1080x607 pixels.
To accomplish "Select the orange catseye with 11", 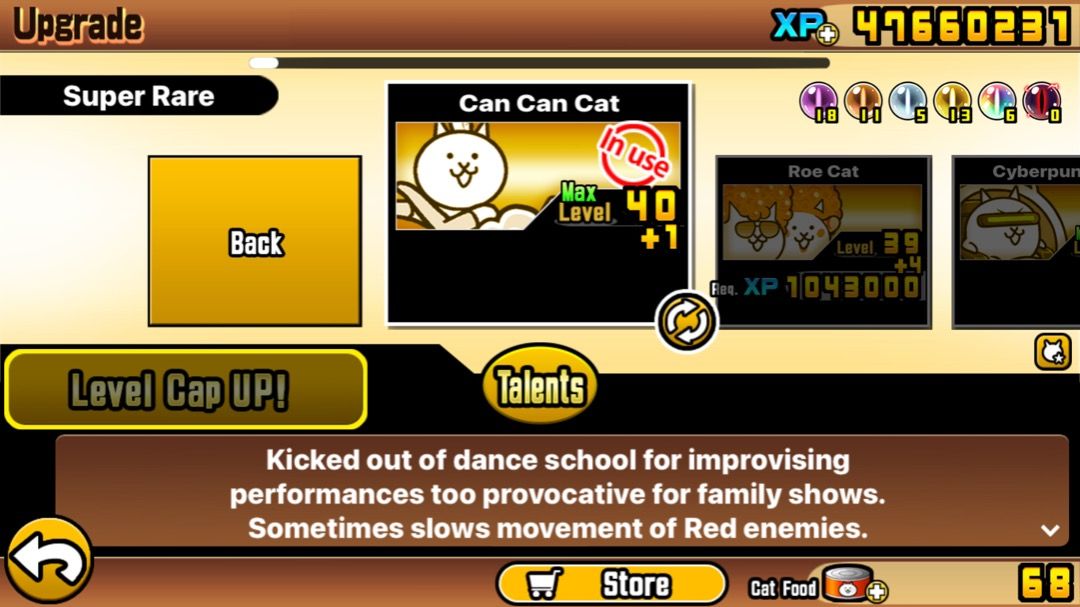I will tap(863, 101).
